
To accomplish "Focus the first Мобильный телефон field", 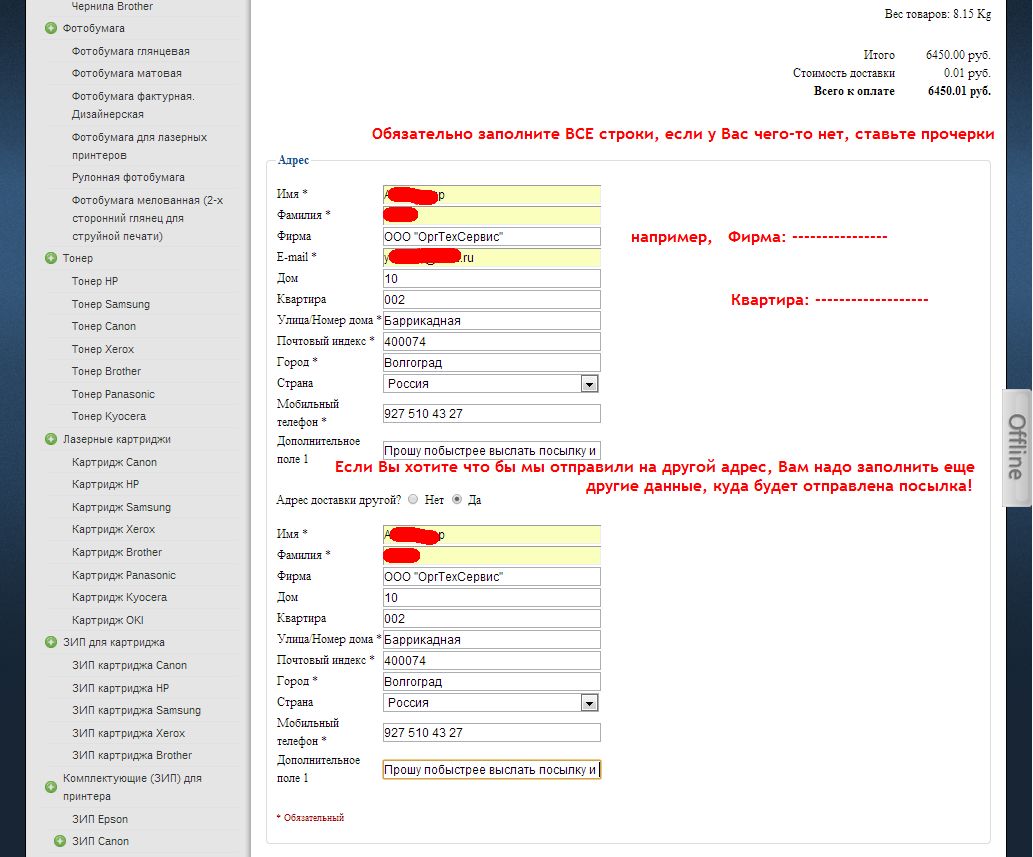I will tap(491, 413).
